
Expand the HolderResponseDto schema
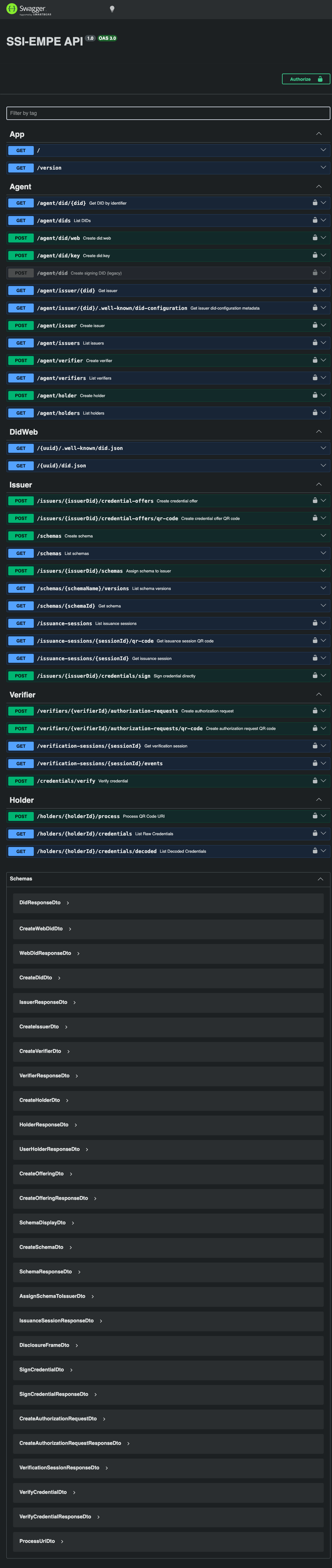pos(48,1125)
